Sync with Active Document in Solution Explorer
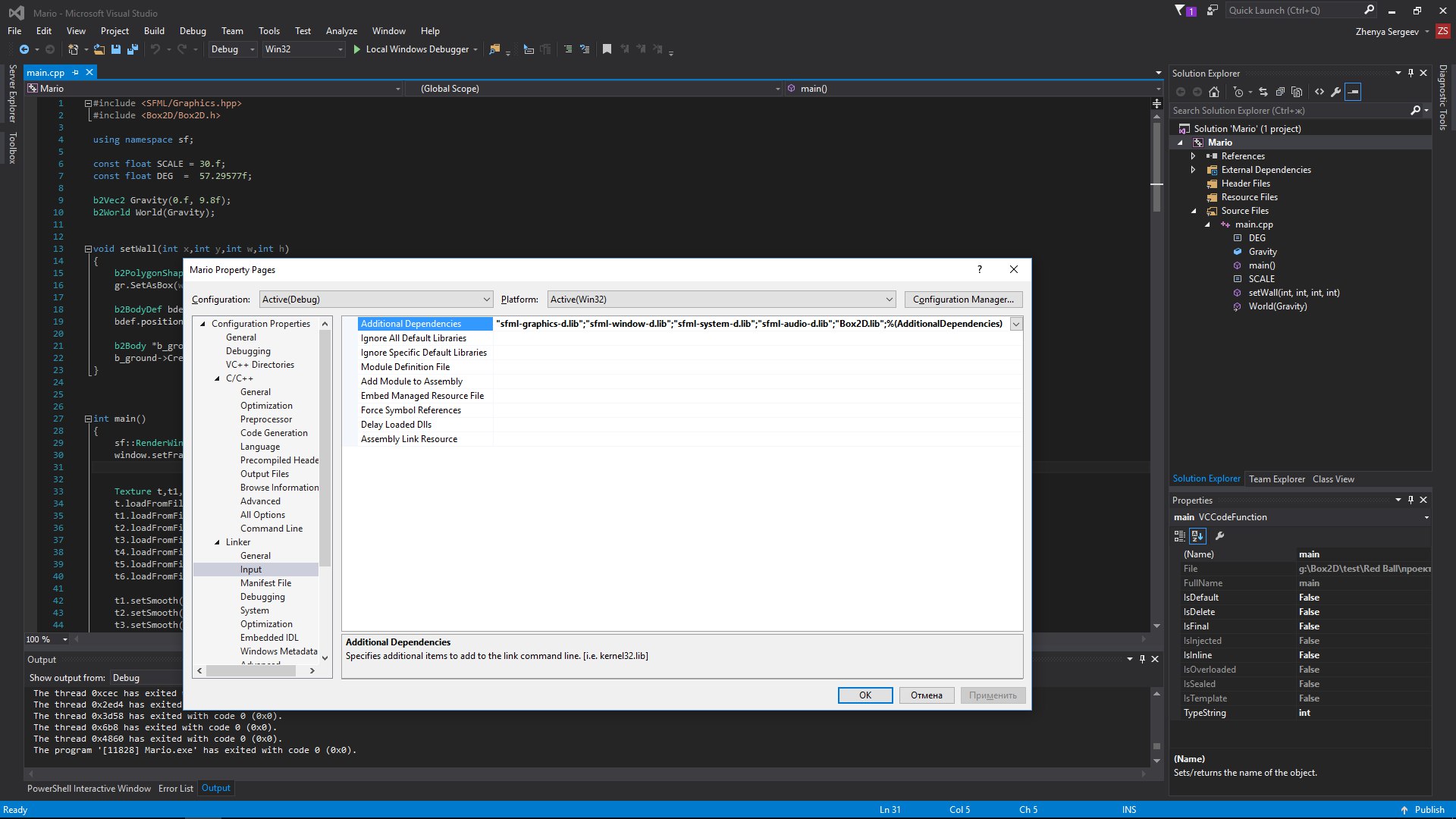 click(1263, 92)
